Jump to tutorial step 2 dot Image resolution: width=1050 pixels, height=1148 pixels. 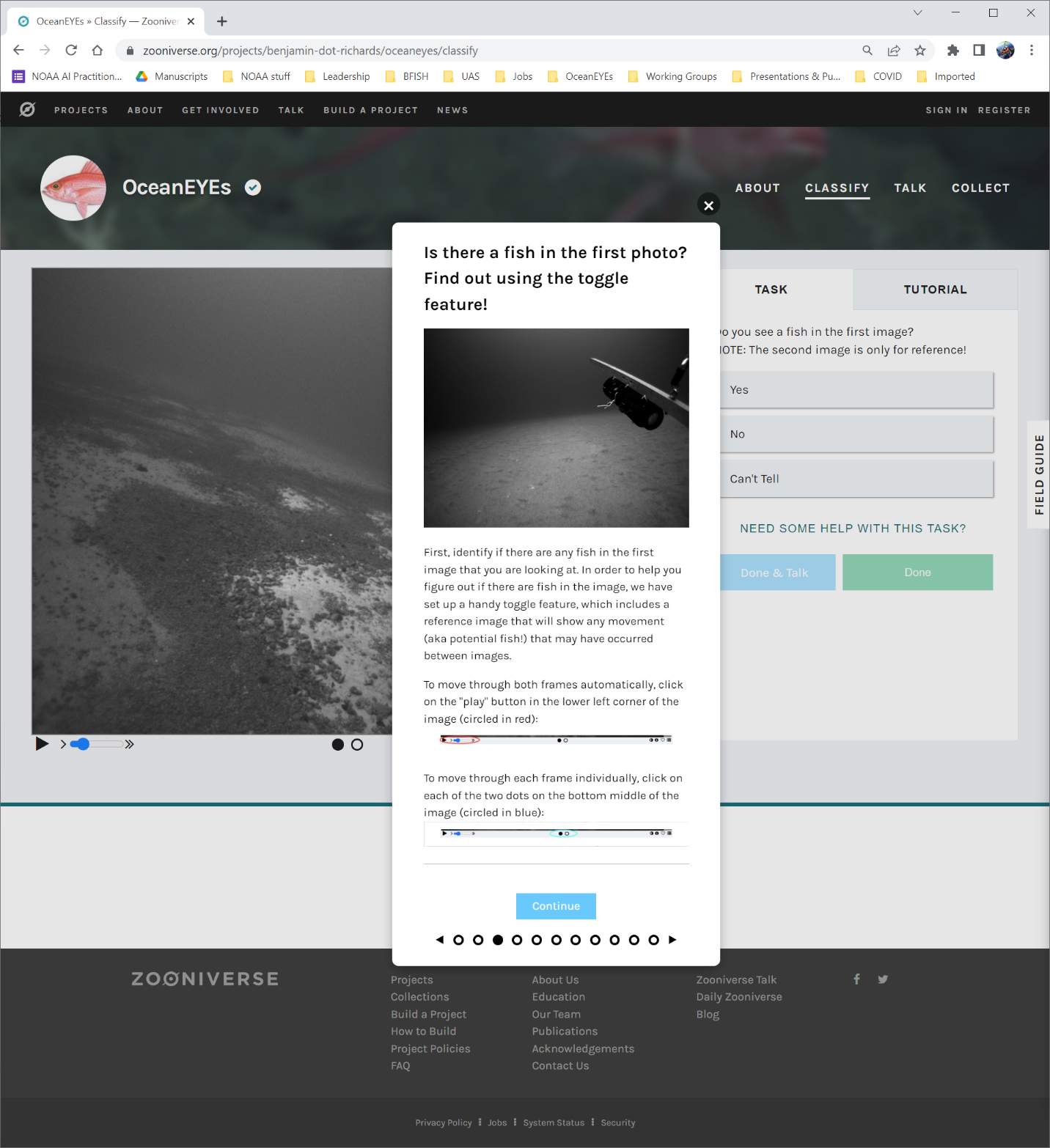(x=478, y=940)
